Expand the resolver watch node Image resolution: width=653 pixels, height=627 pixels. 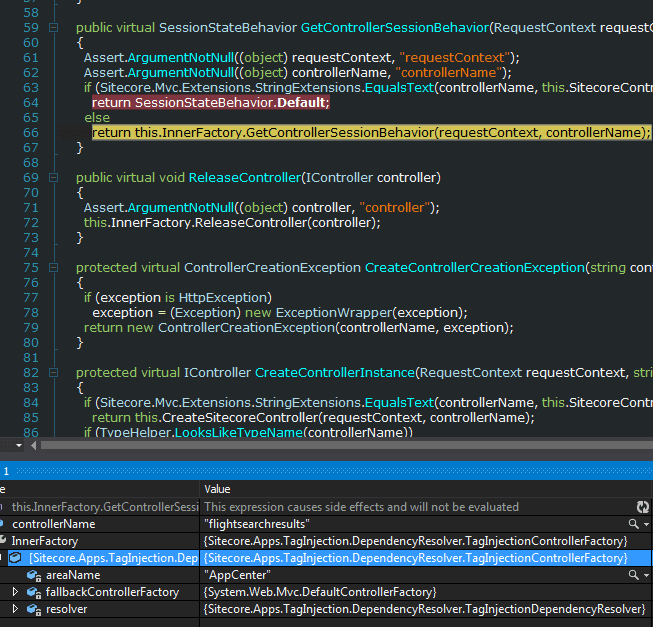pos(15,609)
